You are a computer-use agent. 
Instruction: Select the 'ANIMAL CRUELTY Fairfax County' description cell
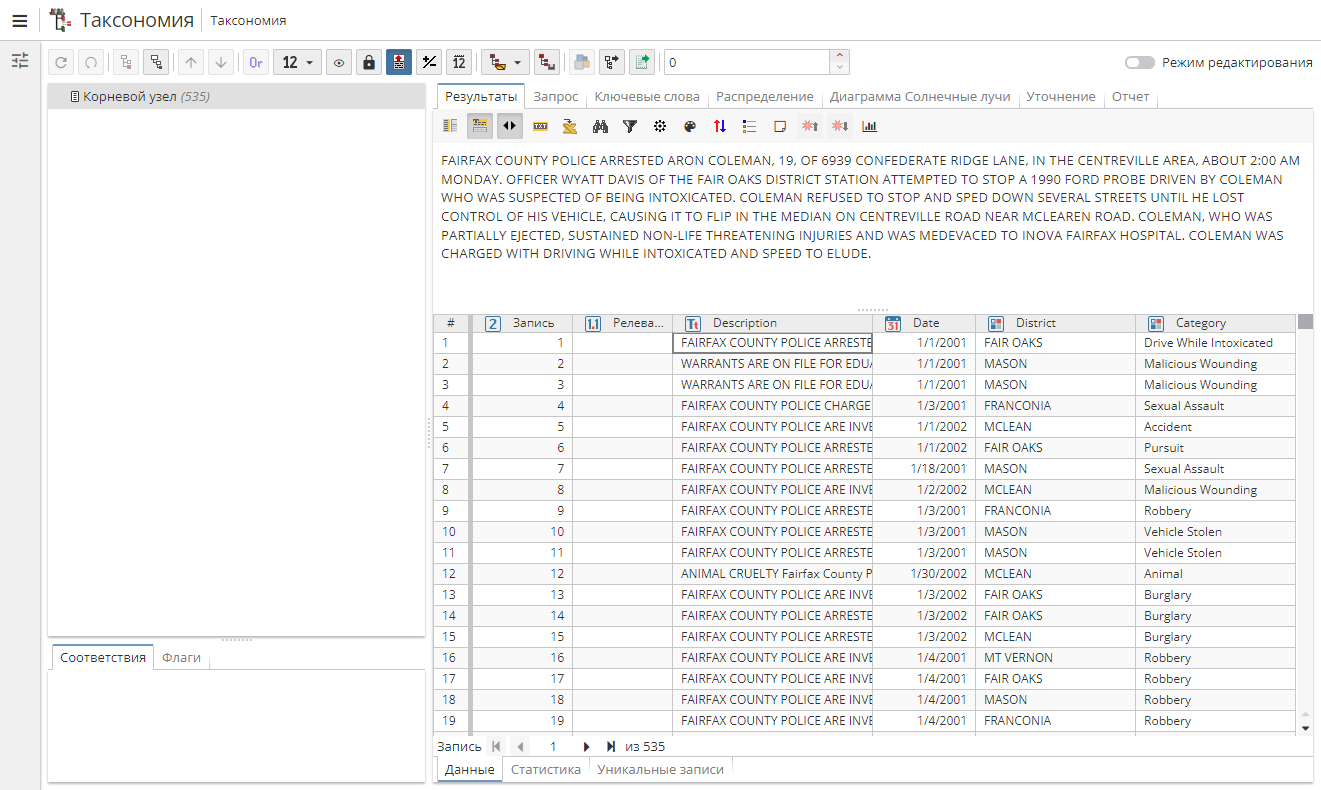[x=773, y=574]
